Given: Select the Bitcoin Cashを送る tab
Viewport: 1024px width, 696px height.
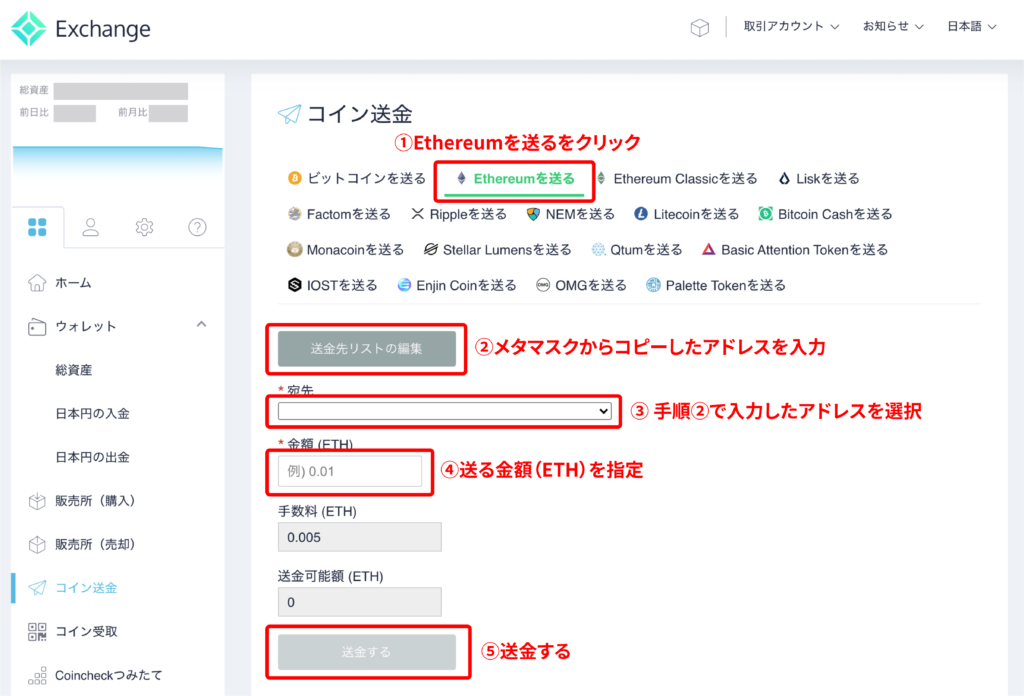Looking at the screenshot, I should pyautogui.click(x=825, y=214).
